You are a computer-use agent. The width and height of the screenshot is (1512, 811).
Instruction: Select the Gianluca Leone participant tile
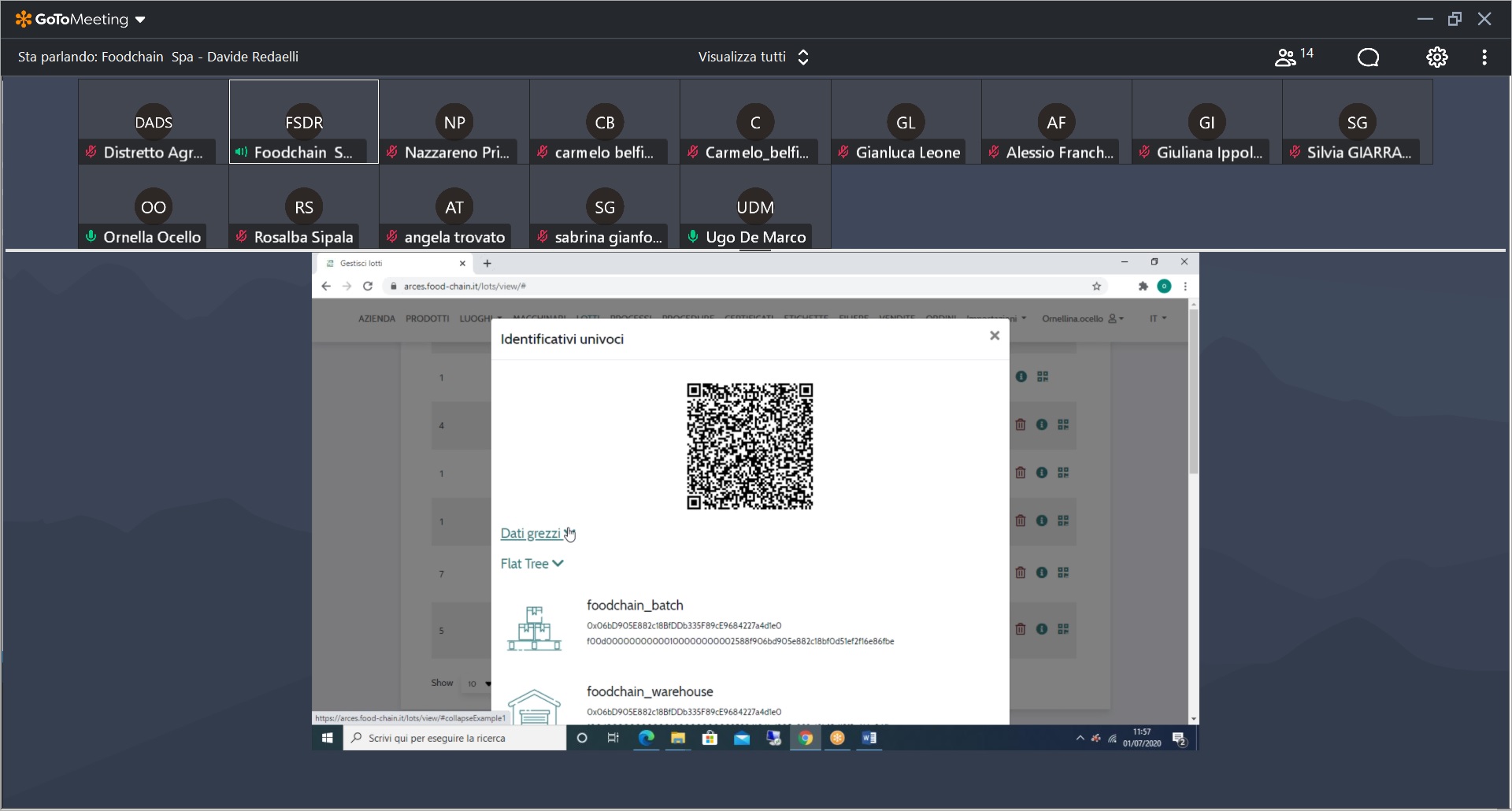tap(906, 122)
